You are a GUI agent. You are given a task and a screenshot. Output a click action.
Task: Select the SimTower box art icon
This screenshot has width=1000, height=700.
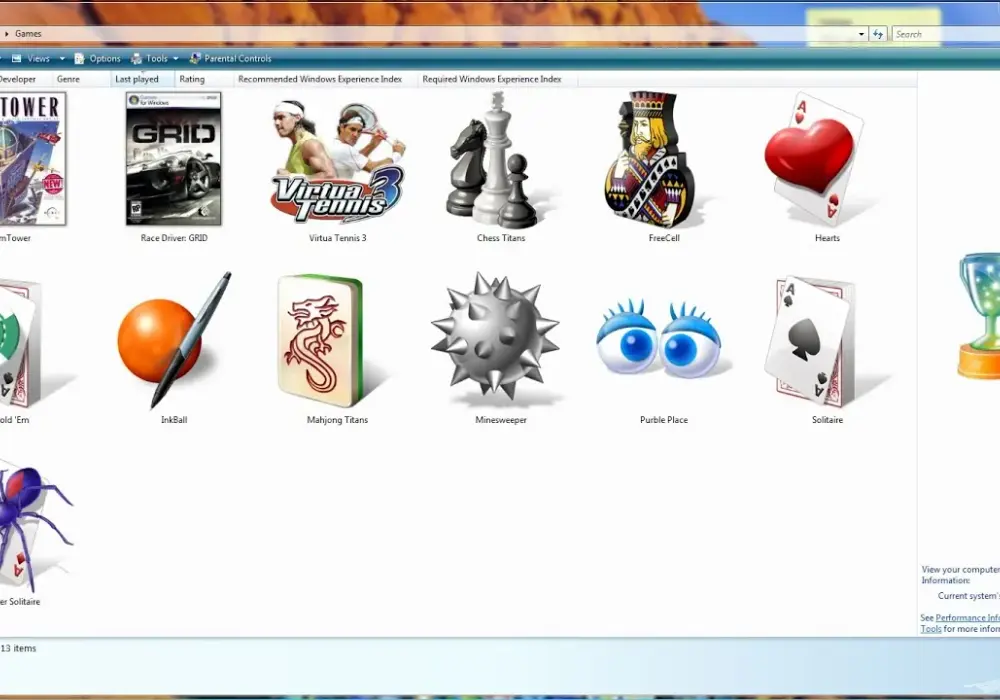coord(32,159)
